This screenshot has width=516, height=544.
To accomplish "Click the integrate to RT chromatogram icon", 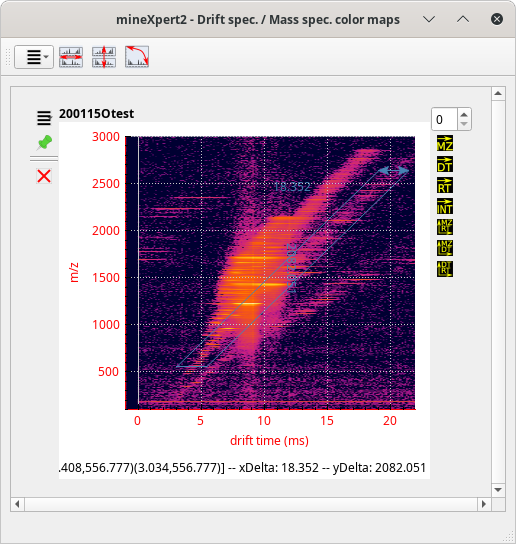I will 445,185.
